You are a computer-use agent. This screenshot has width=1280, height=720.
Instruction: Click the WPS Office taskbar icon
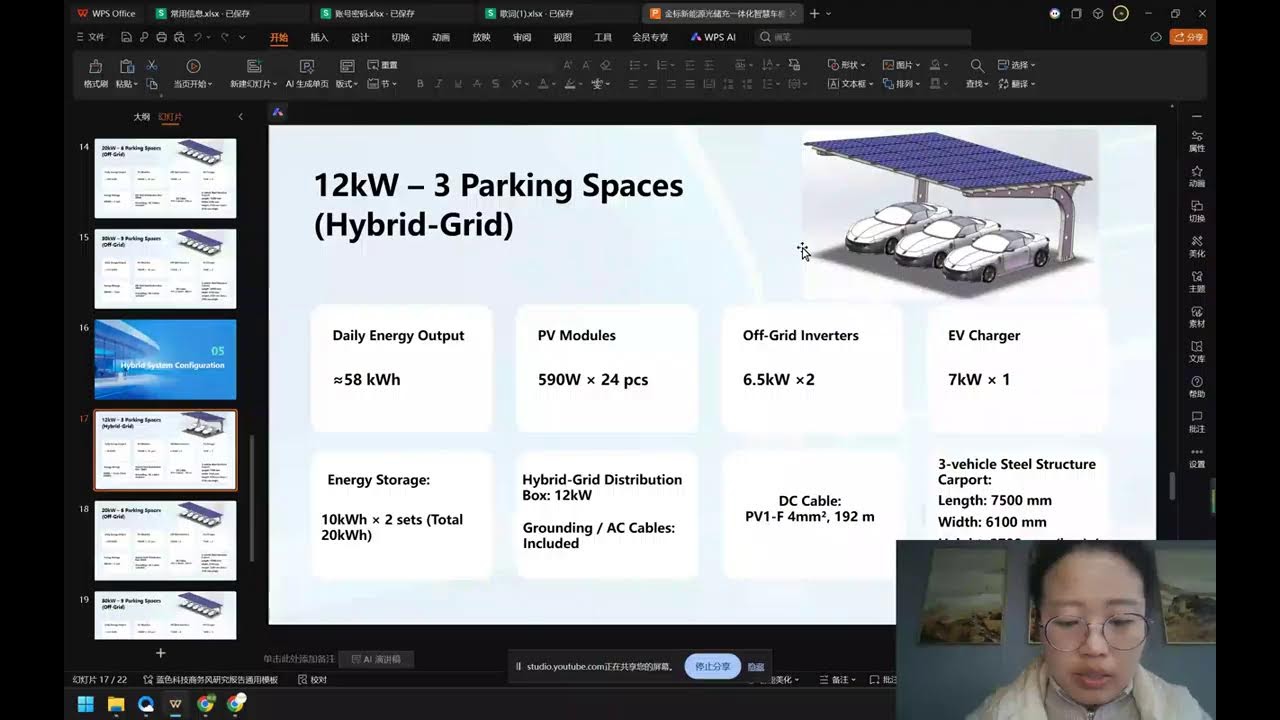pos(175,704)
